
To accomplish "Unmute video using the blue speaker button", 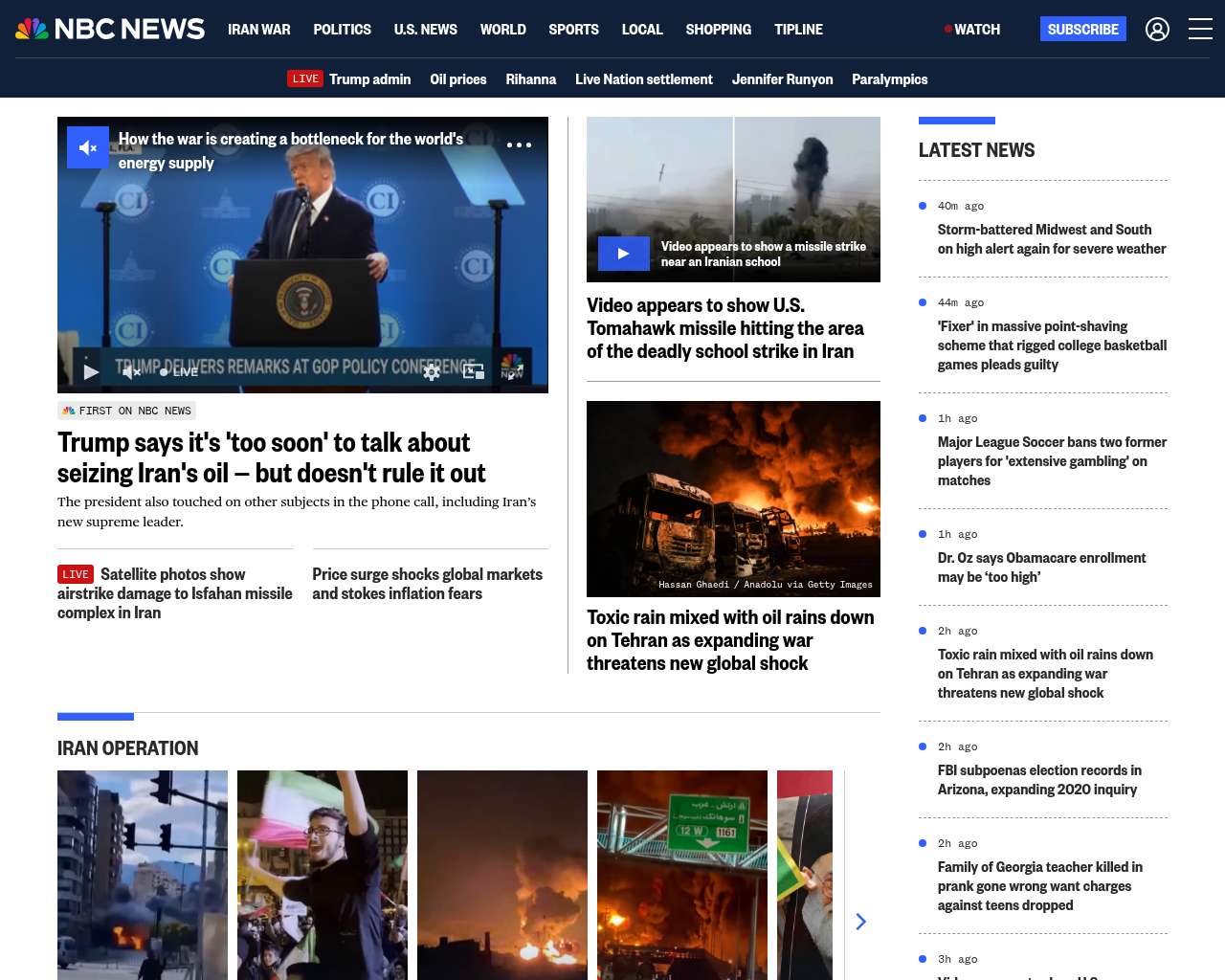I will [88, 147].
